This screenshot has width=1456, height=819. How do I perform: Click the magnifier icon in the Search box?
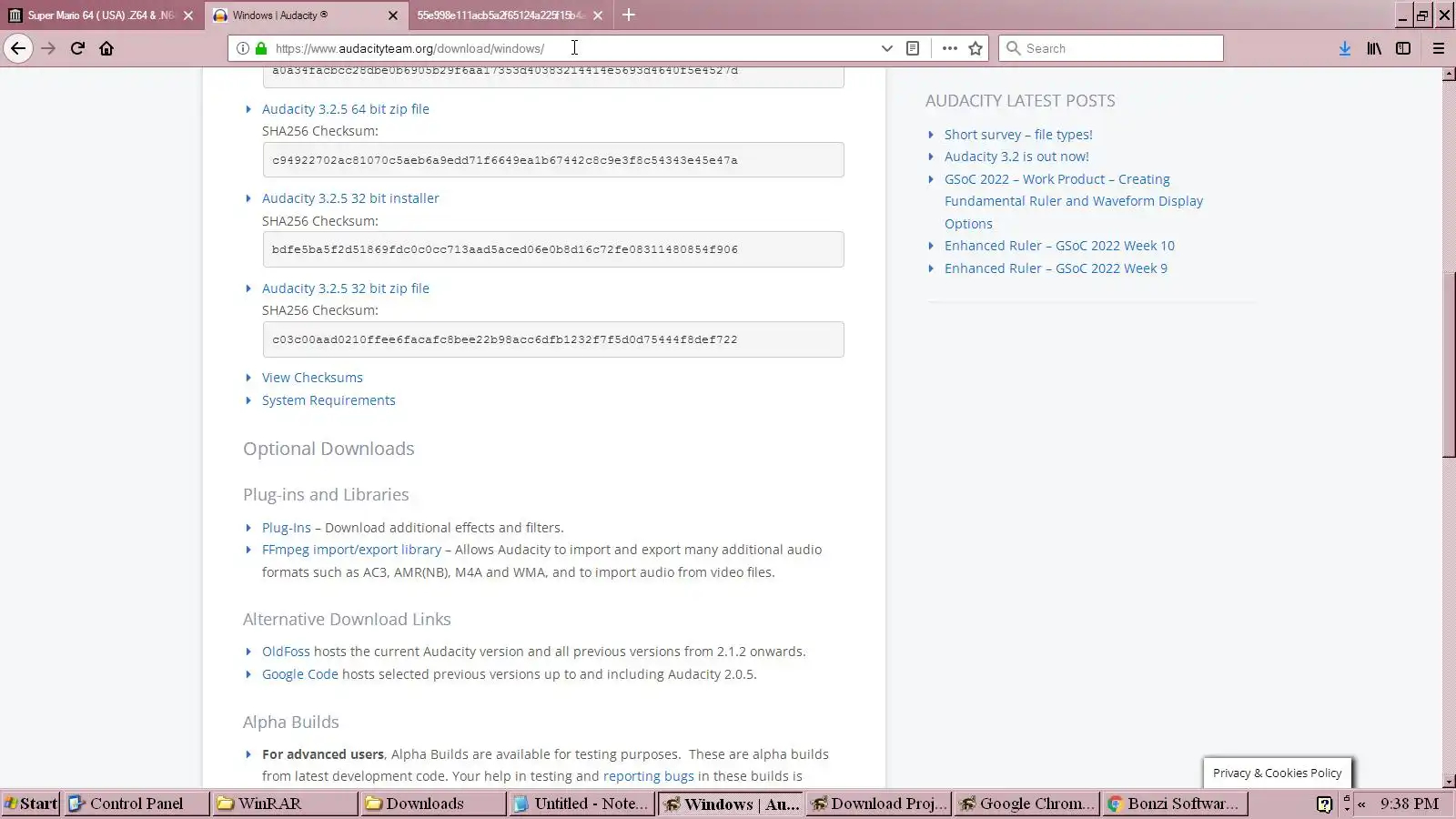tap(1013, 48)
